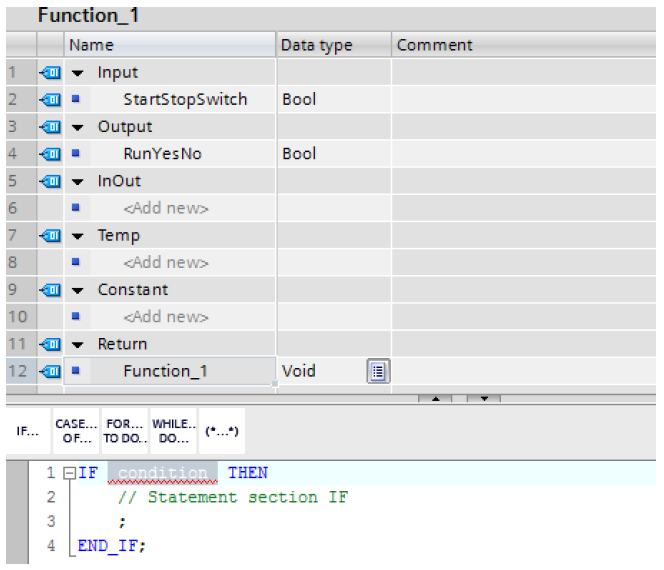Screen dimensions: 664x570
Task: Click the Input section label
Action: (x=118, y=73)
